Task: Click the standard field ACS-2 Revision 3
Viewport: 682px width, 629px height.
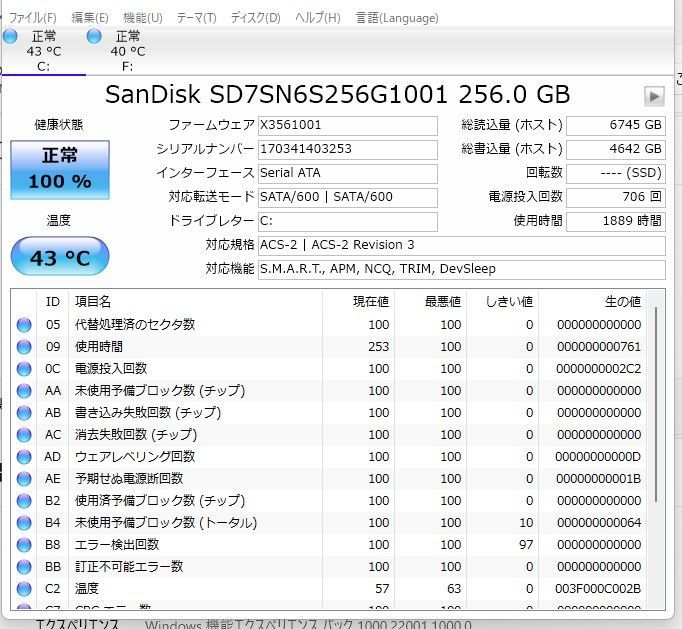Action: point(461,245)
